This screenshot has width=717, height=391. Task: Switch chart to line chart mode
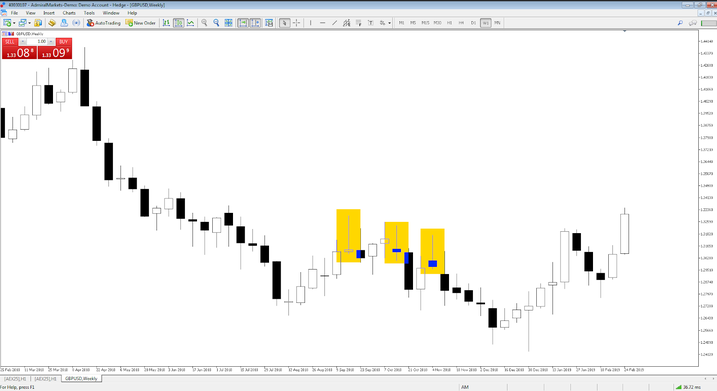click(x=190, y=23)
